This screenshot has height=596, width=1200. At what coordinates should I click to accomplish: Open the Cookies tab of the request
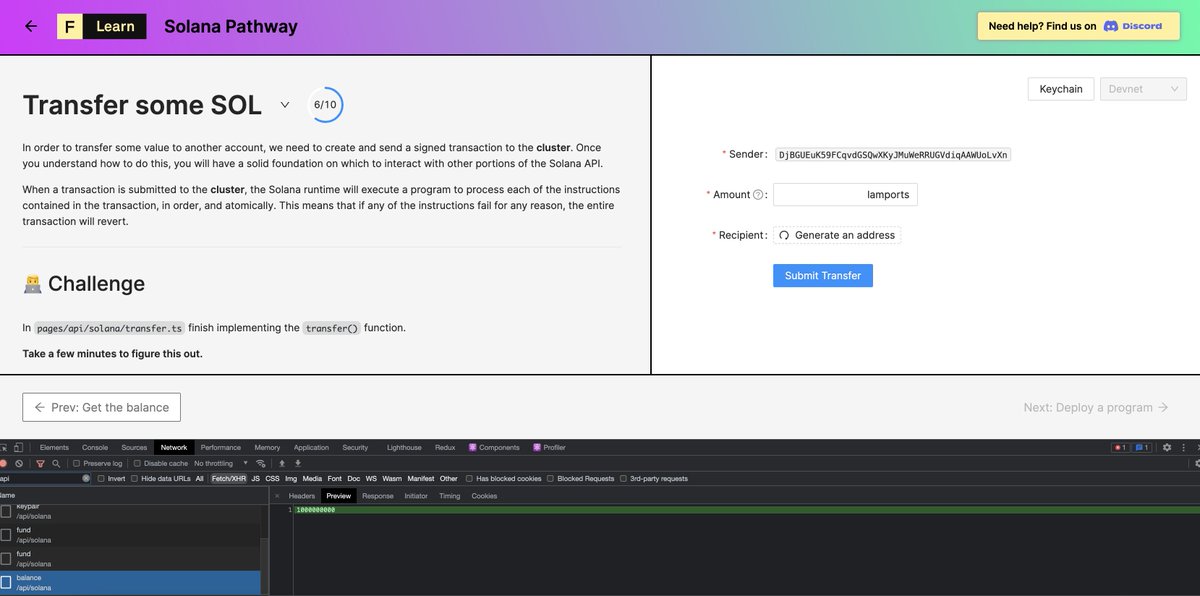pyautogui.click(x=484, y=496)
